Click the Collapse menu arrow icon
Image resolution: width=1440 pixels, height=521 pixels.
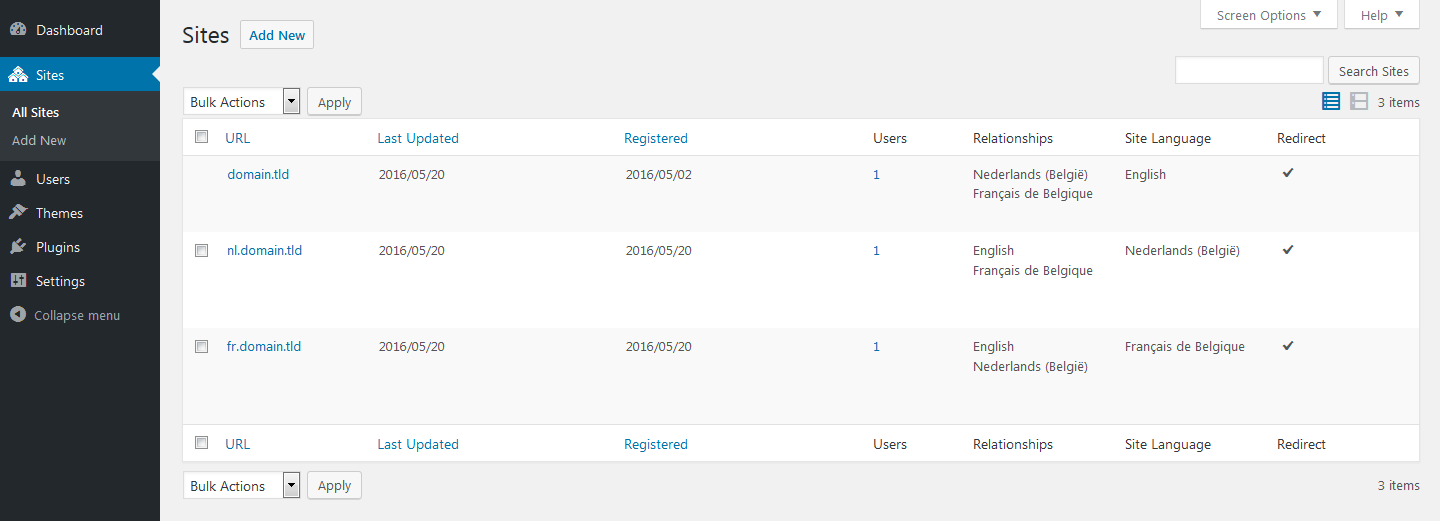(18, 315)
